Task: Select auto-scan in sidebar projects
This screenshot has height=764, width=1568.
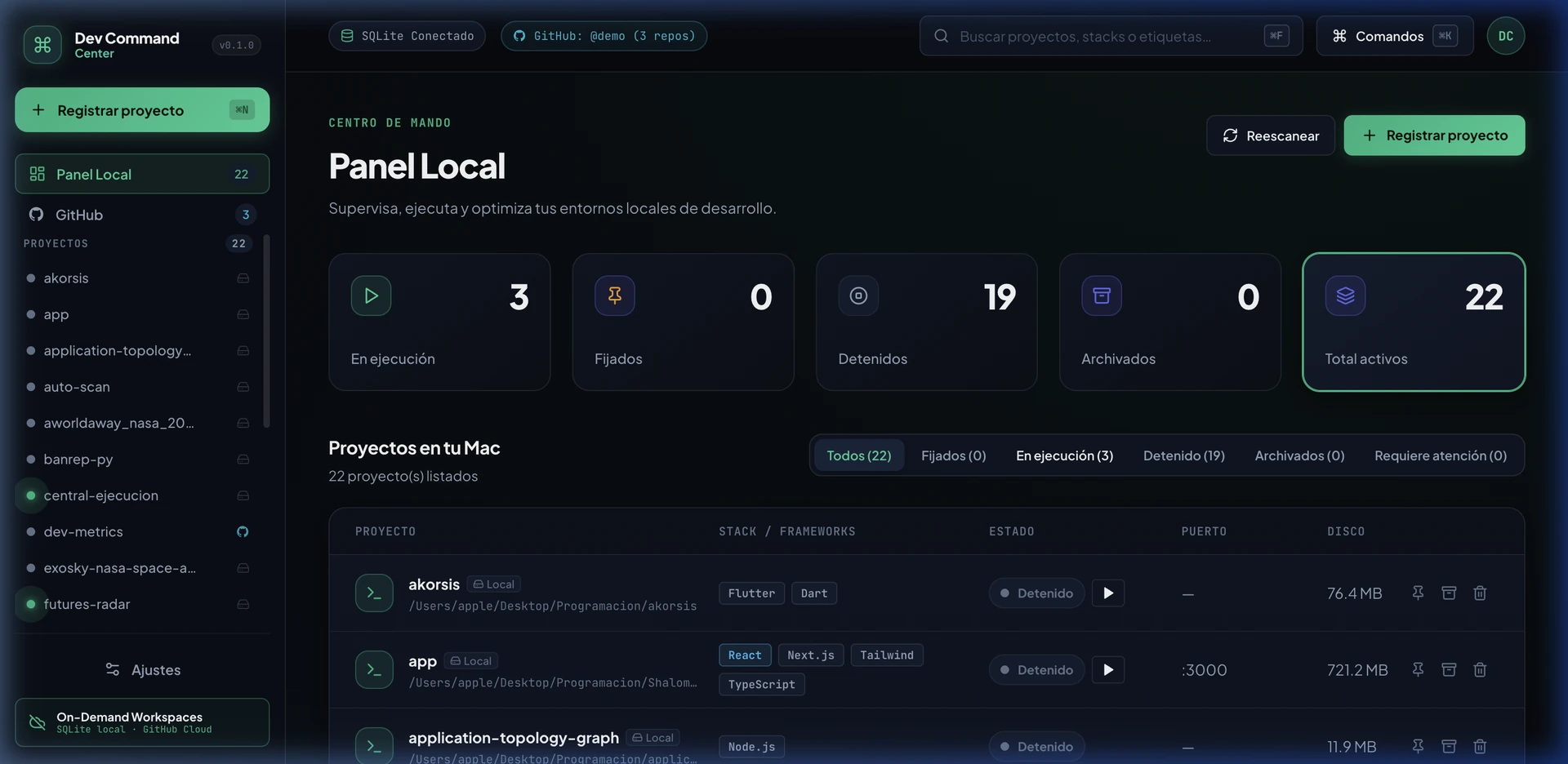Action: point(139,387)
